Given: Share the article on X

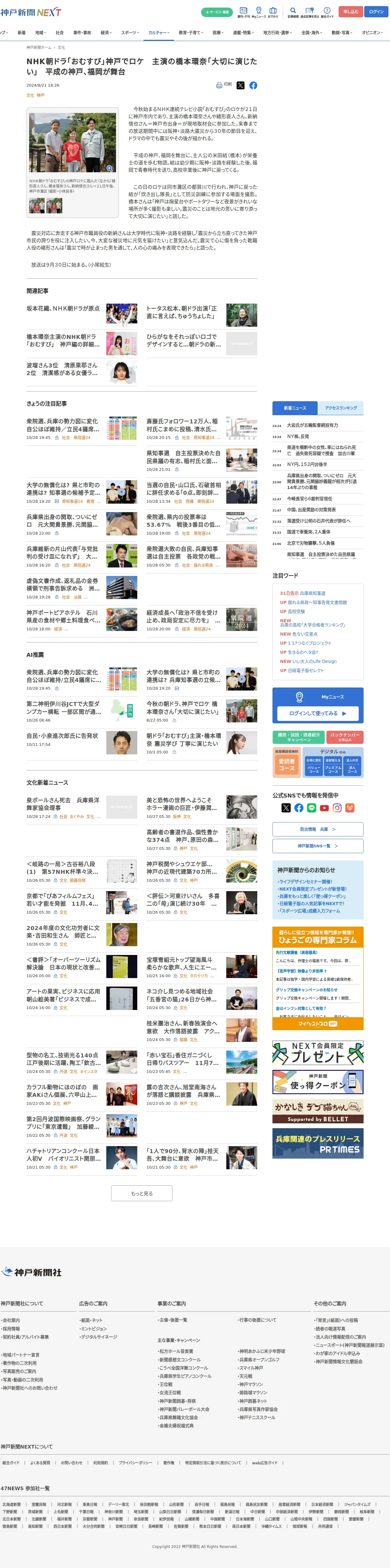Looking at the screenshot, I should tap(240, 85).
